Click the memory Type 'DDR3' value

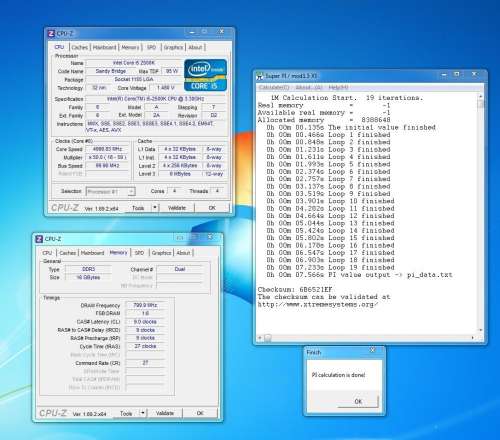88,269
